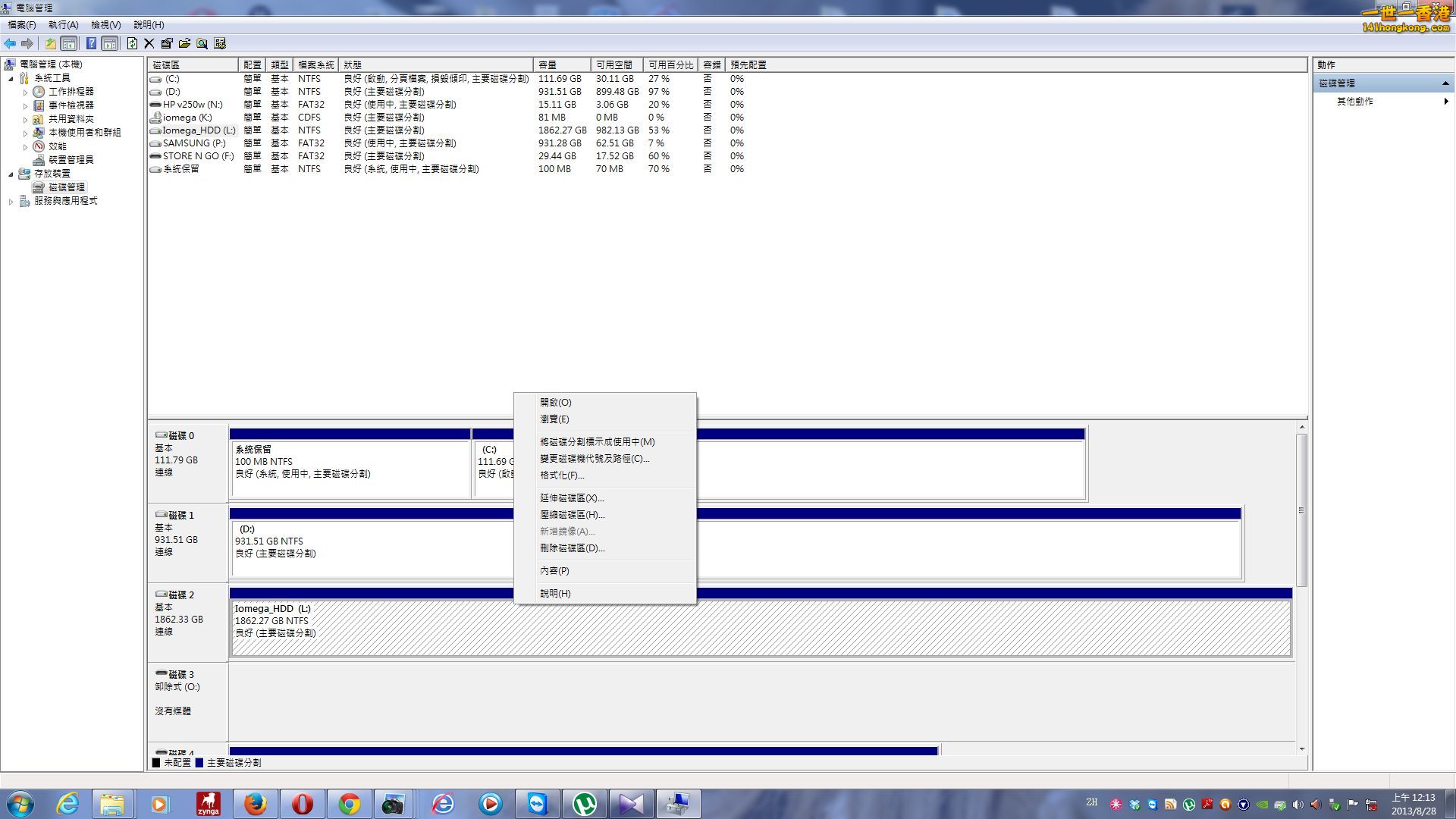This screenshot has width=1456, height=819.
Task: Click the Up one level folder icon
Action: point(50,43)
